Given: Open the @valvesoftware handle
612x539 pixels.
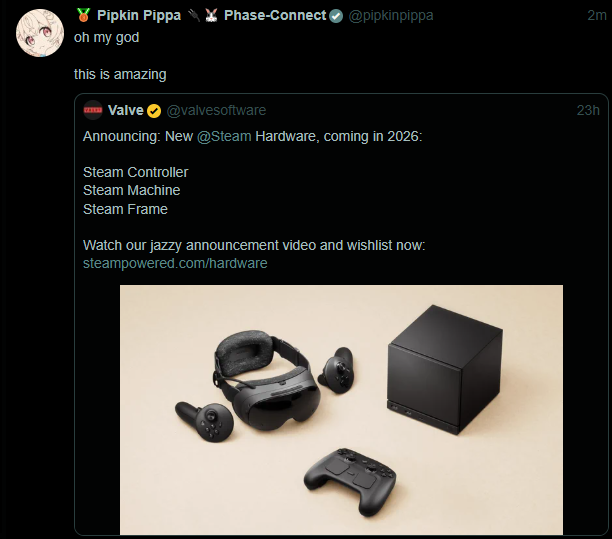Looking at the screenshot, I should pos(216,111).
